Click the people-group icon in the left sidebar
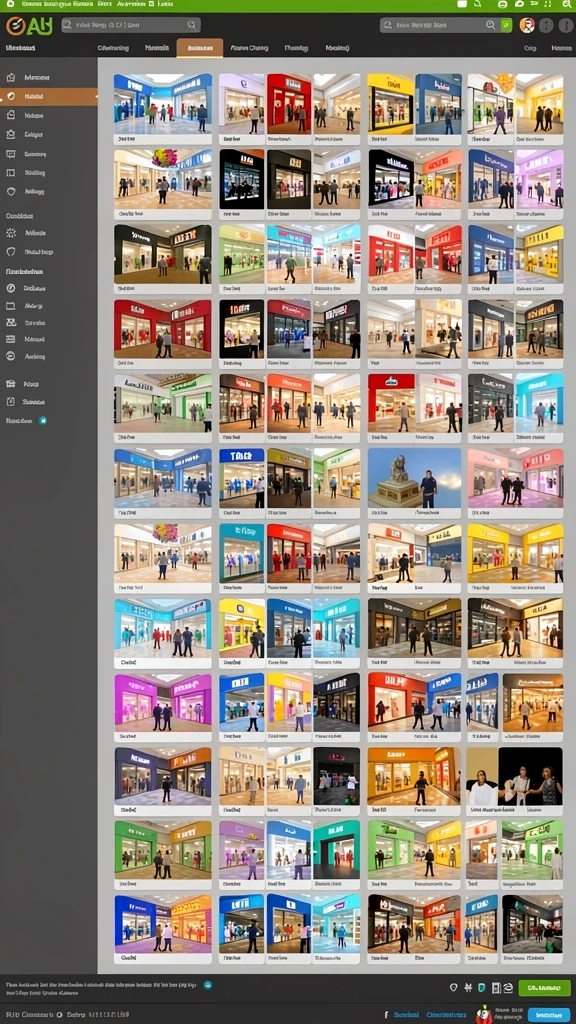 (10, 323)
